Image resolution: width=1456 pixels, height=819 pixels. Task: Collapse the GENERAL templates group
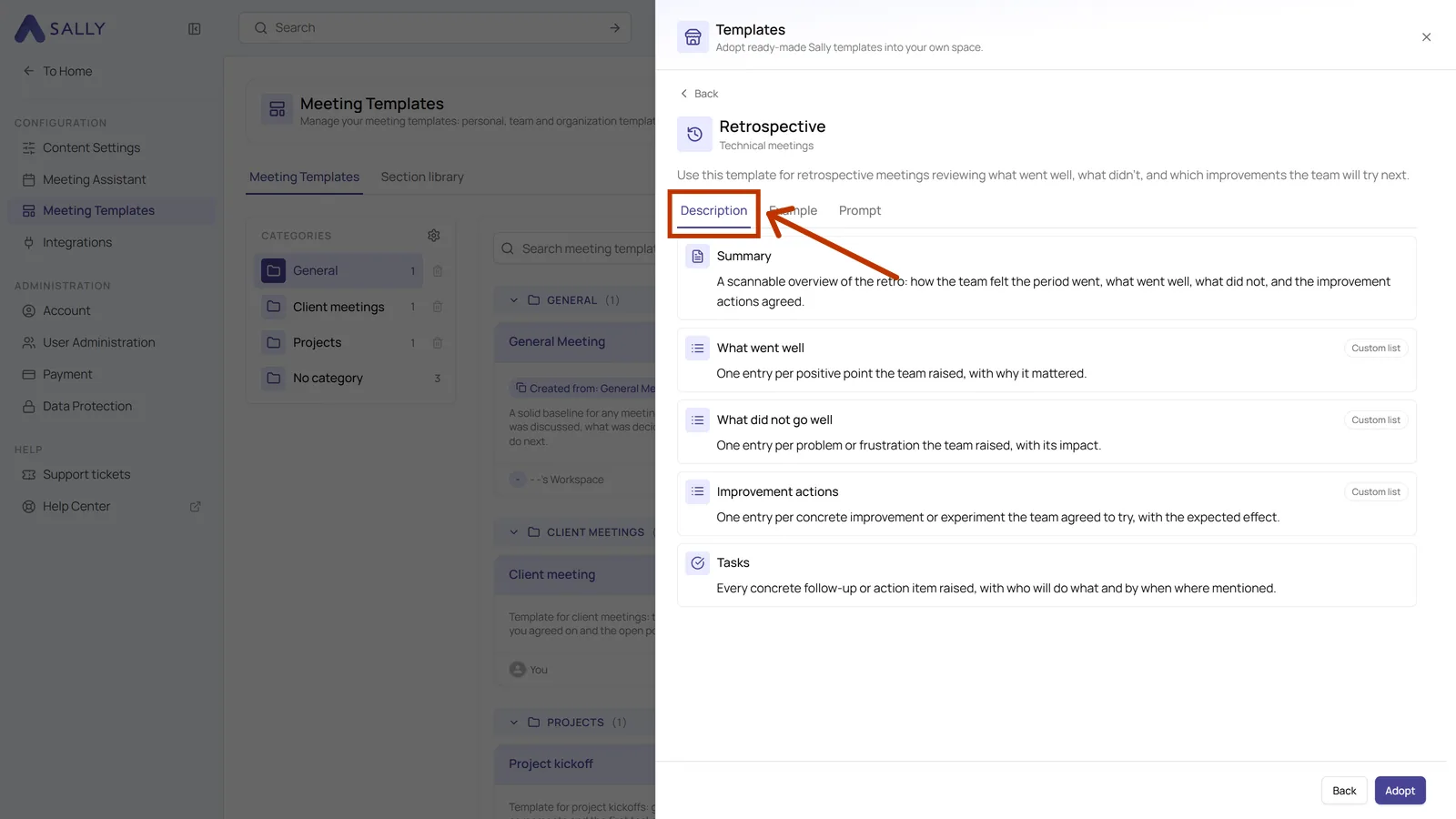tap(514, 300)
